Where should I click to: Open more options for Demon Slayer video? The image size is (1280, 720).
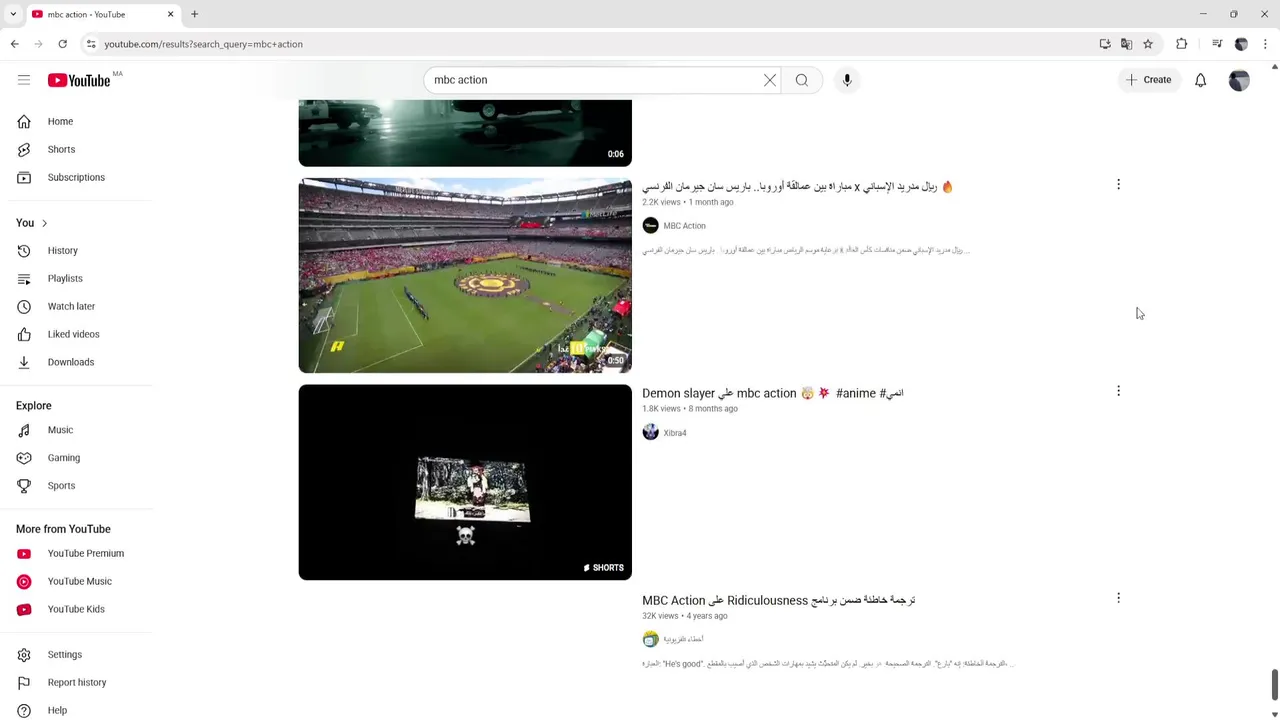click(x=1118, y=391)
